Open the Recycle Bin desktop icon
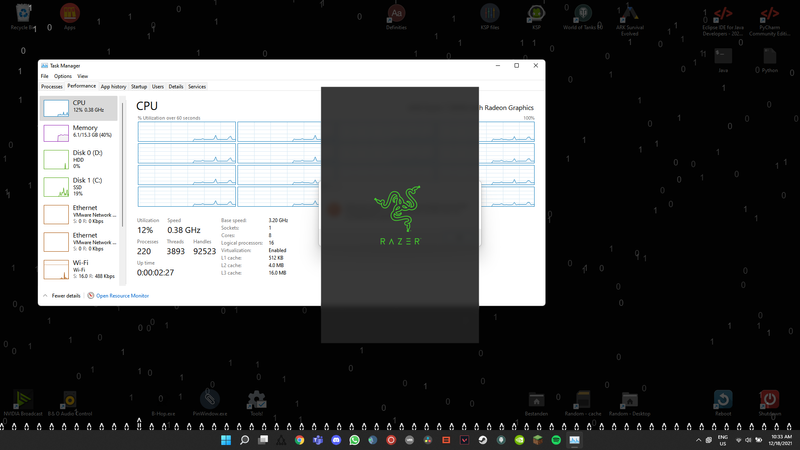 point(23,17)
